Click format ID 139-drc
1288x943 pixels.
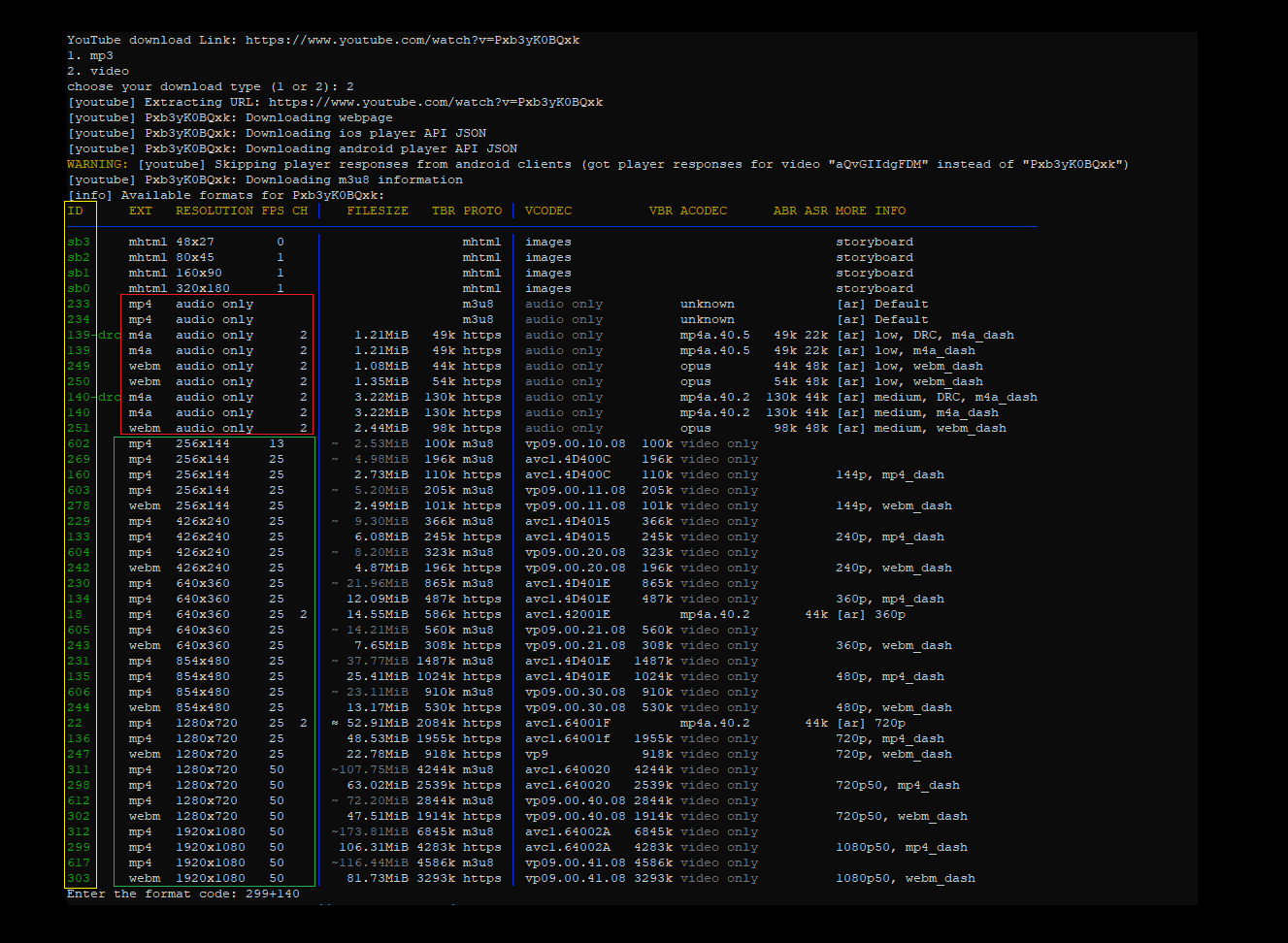(94, 335)
